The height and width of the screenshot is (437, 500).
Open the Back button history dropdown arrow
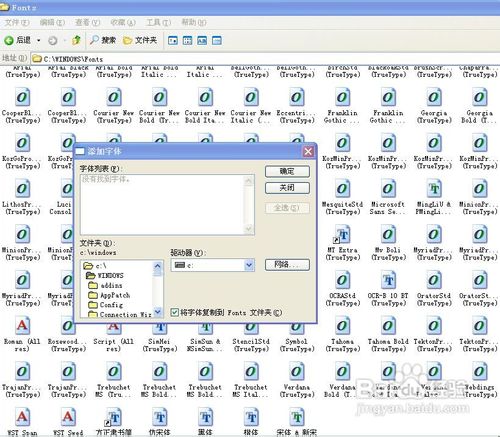click(x=39, y=41)
